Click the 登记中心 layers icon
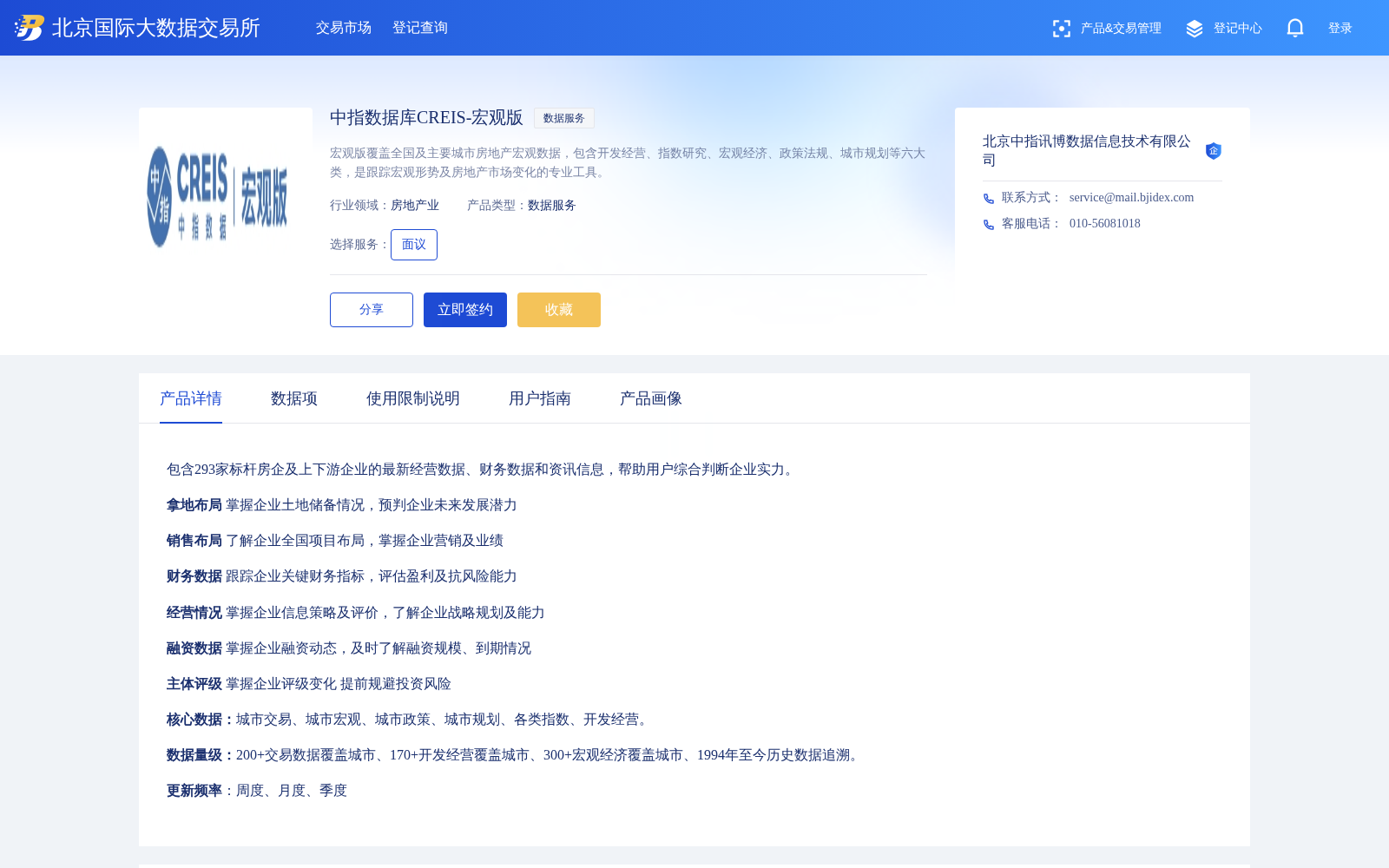The height and width of the screenshot is (868, 1389). 1195,29
